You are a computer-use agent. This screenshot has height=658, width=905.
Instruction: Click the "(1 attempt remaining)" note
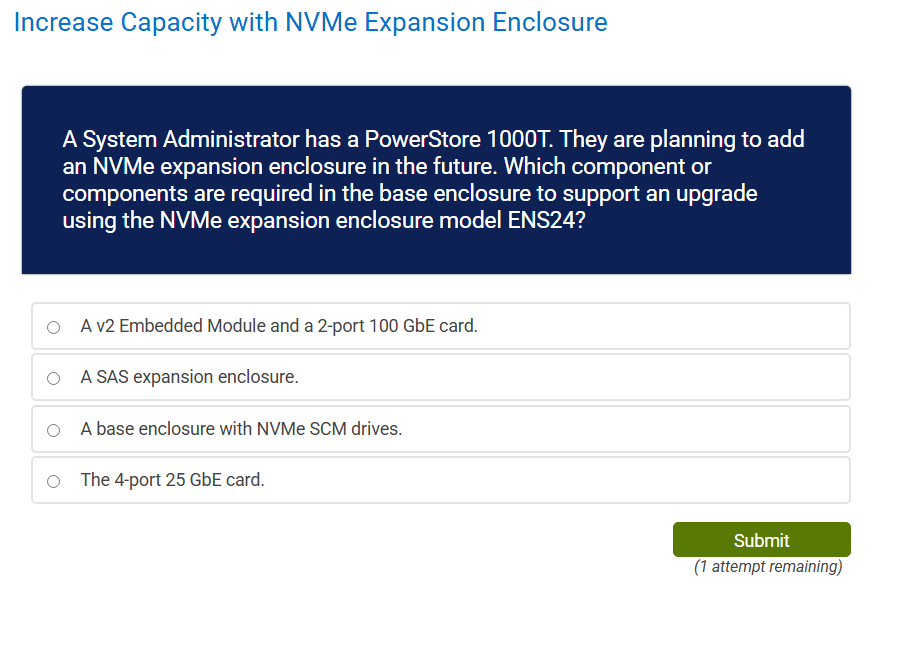click(x=768, y=567)
